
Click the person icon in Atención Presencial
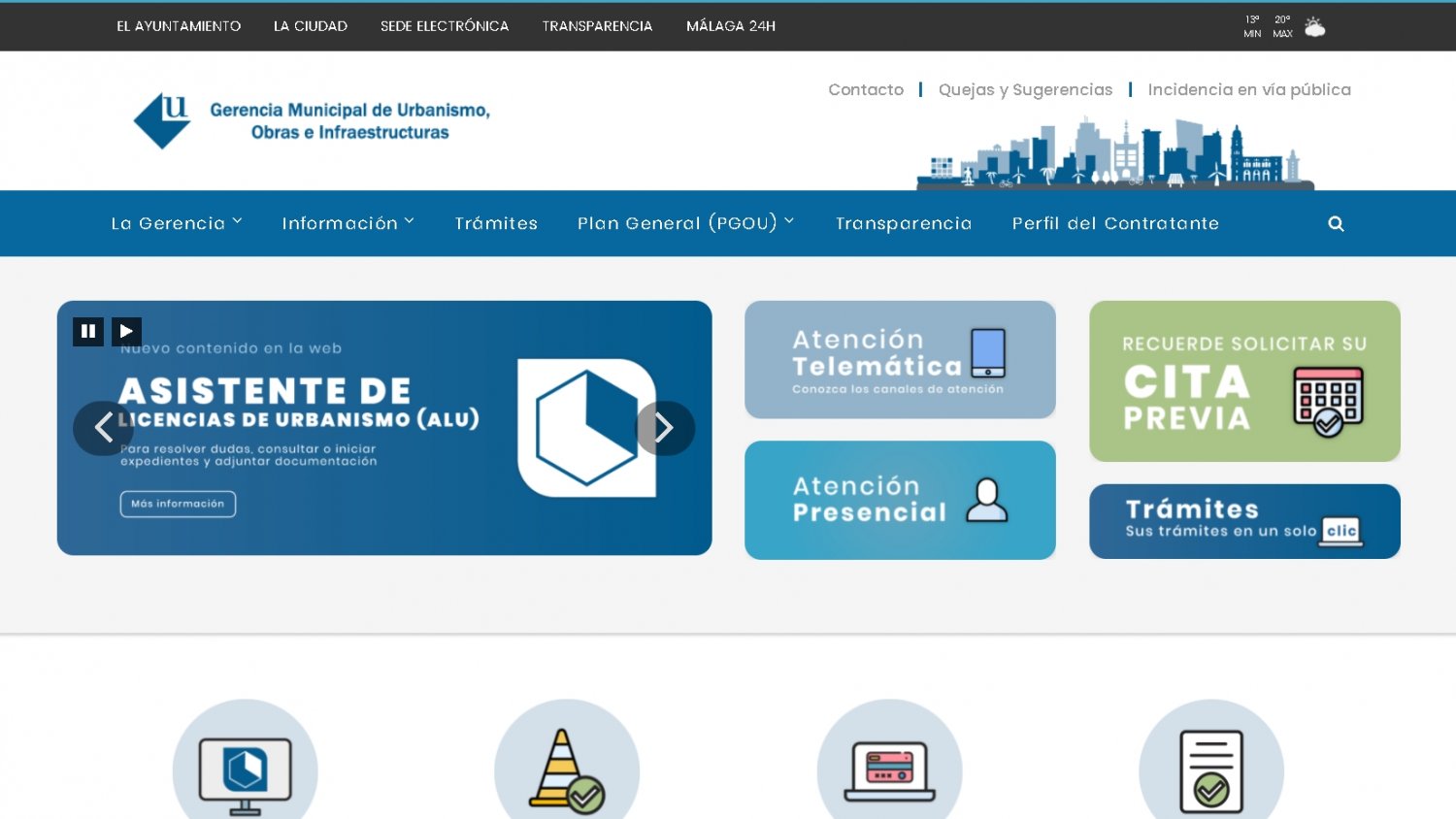(987, 500)
